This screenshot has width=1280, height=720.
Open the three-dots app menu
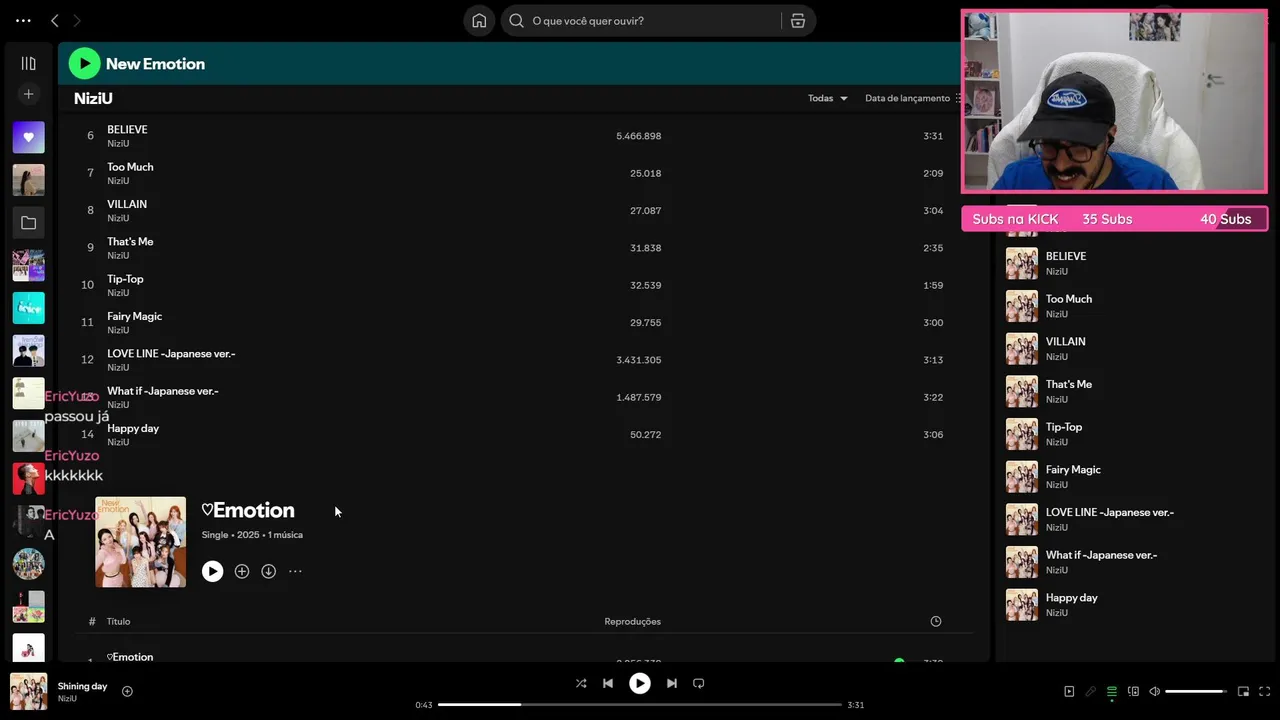[23, 20]
